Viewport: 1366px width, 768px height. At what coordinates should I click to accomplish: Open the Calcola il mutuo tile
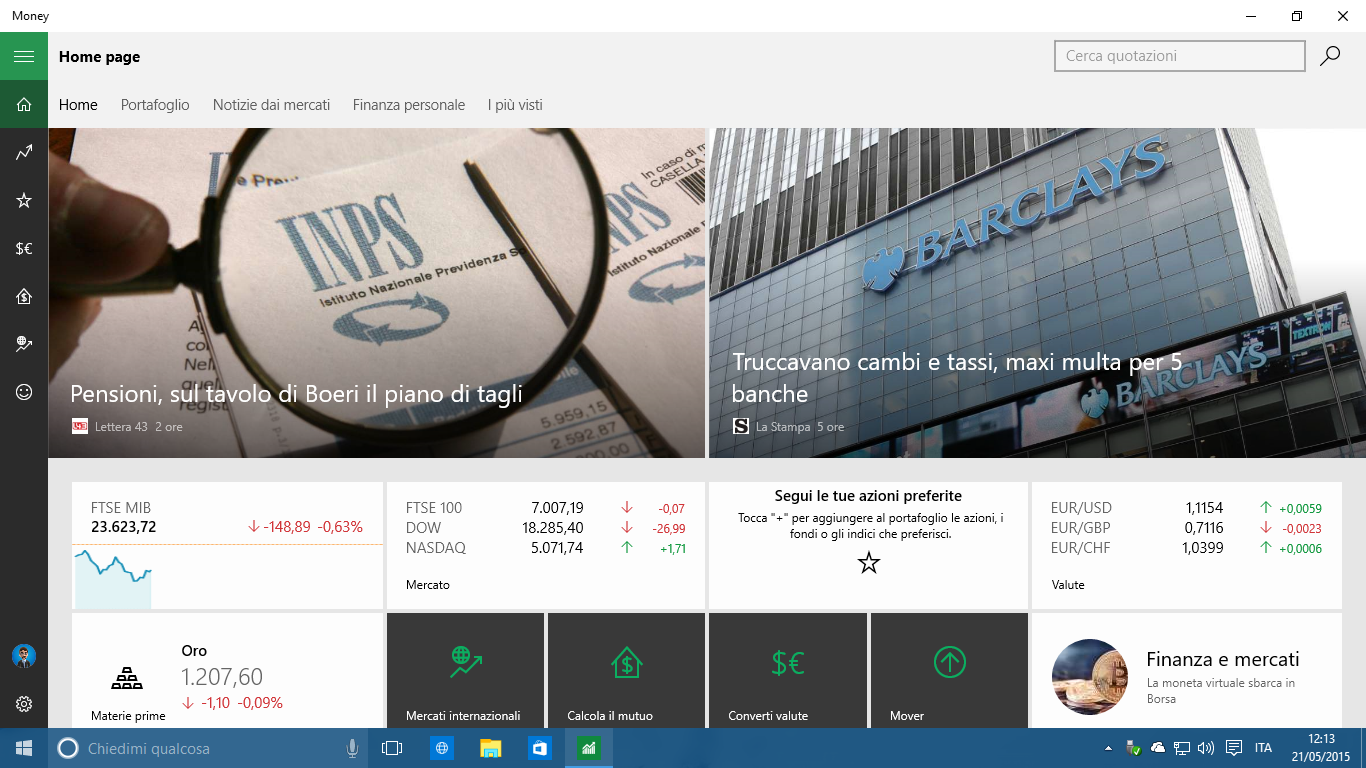coord(627,670)
